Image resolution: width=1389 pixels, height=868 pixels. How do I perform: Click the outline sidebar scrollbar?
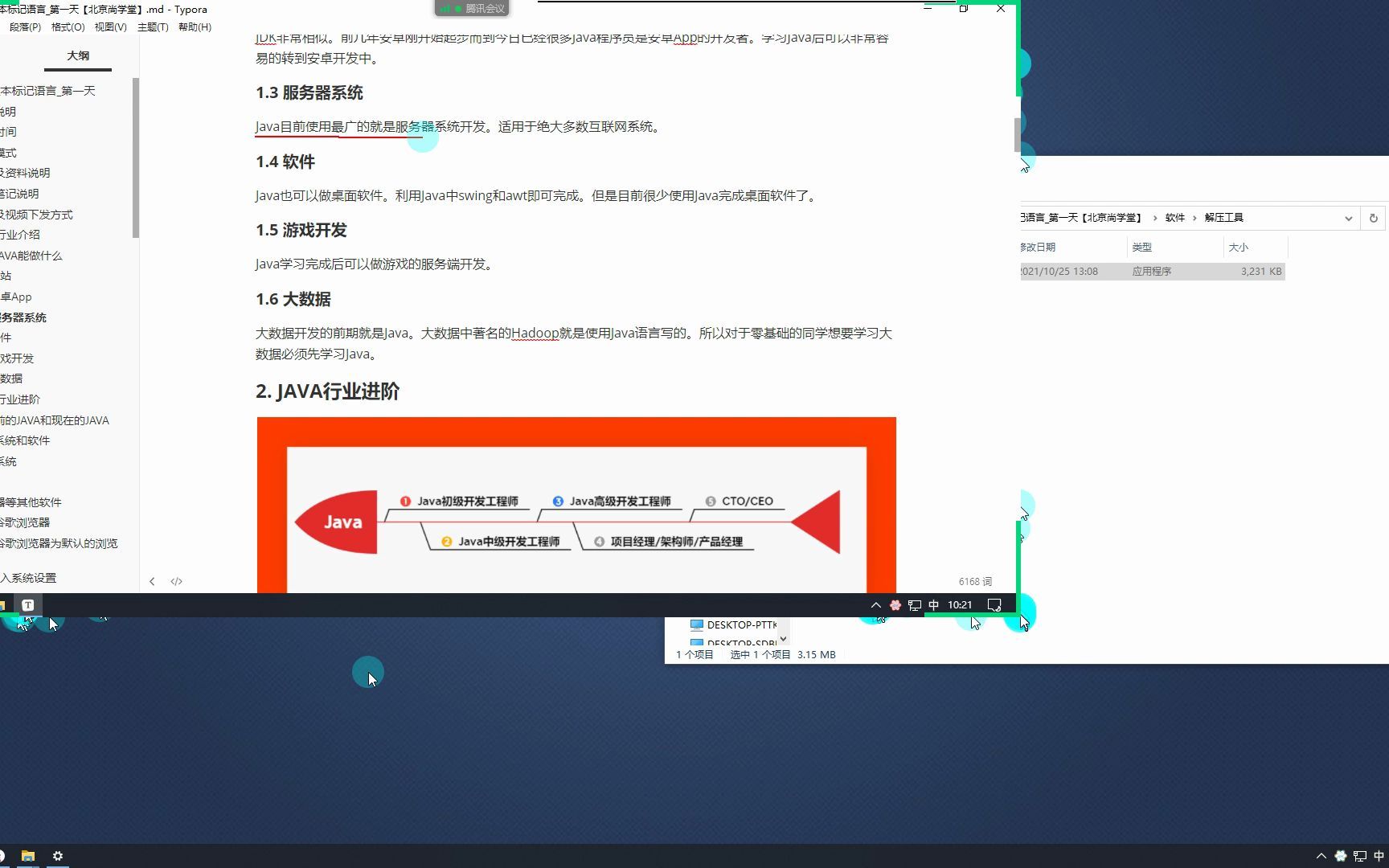coord(135,158)
